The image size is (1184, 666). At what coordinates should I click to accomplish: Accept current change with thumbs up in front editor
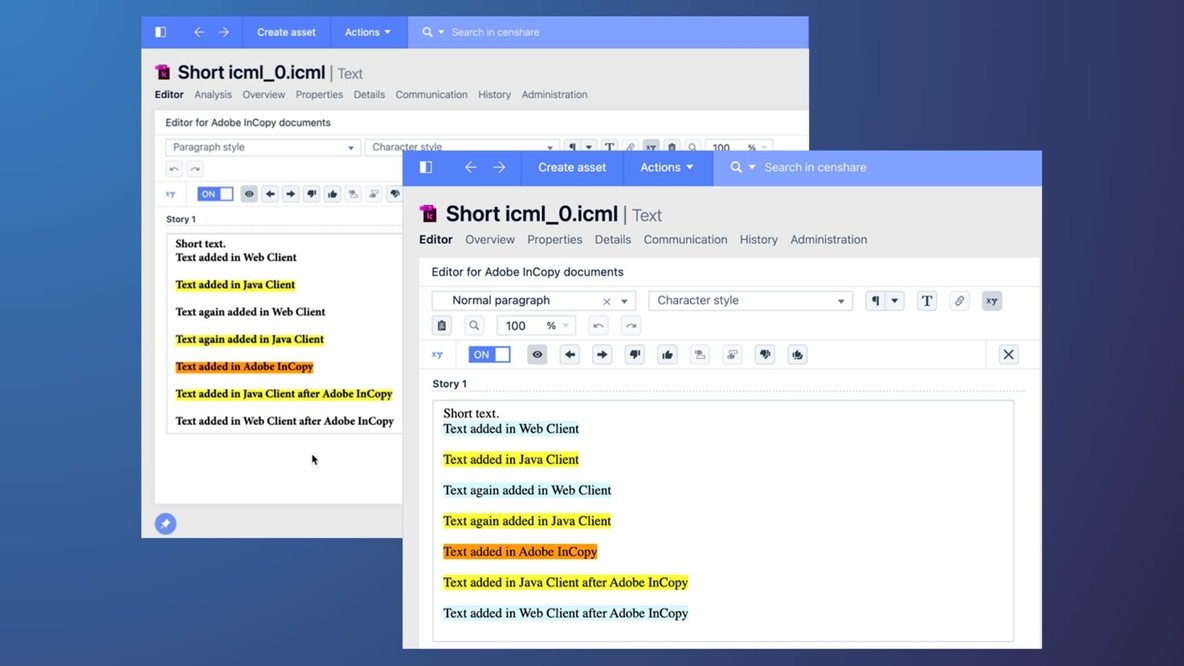[668, 354]
